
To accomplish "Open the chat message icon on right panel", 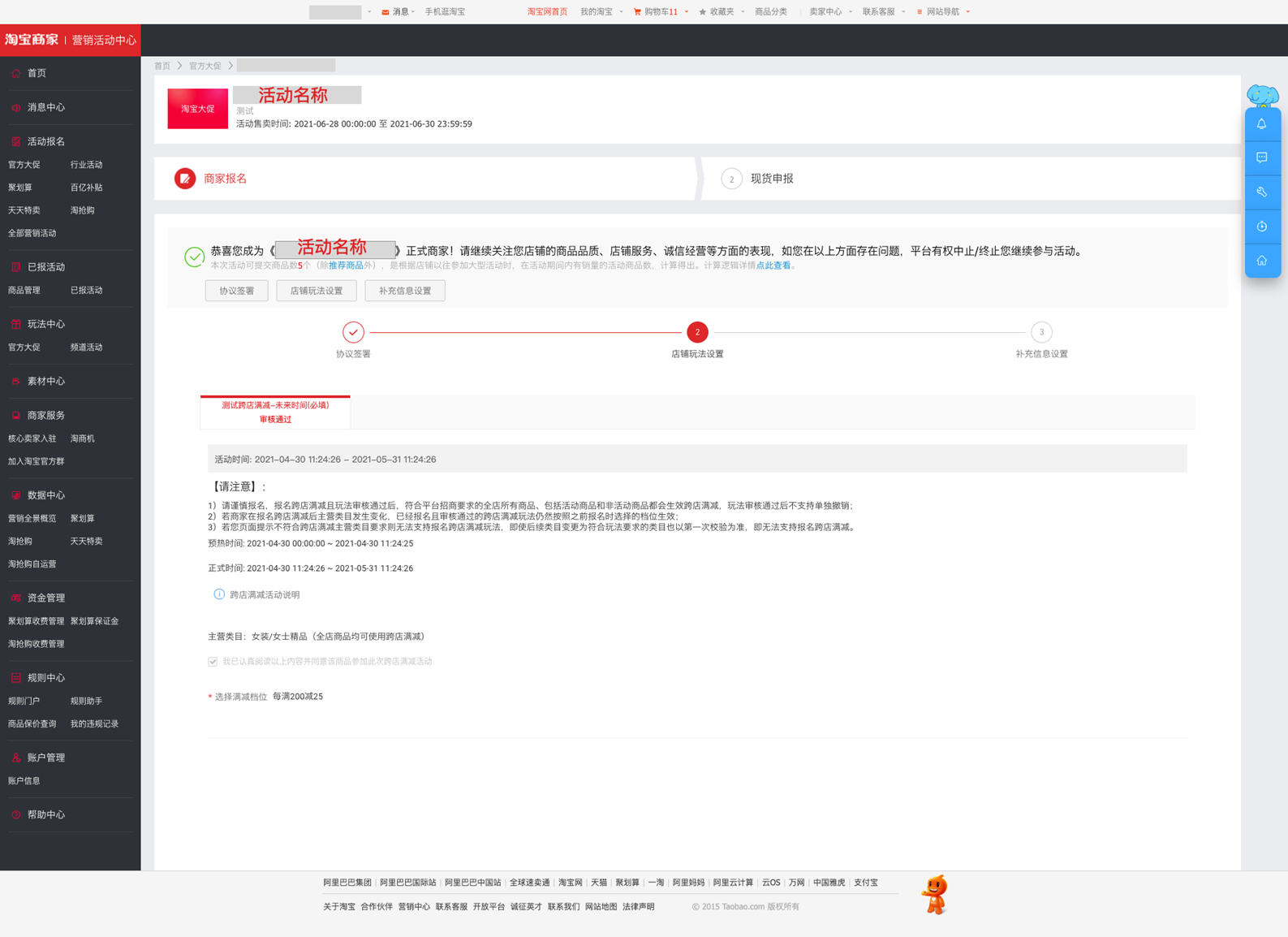I will point(1262,158).
